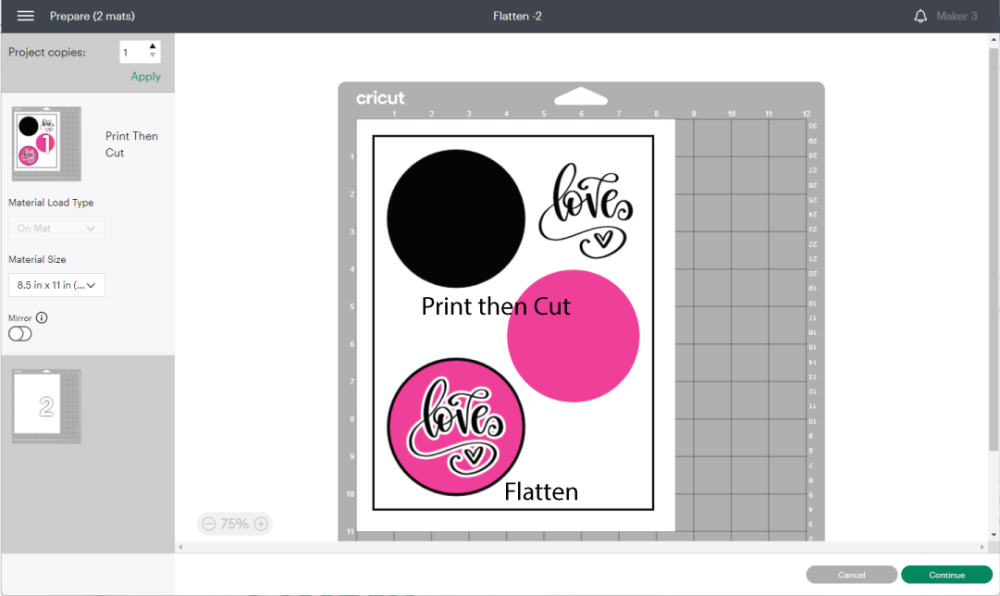Click the Cancel button
This screenshot has width=1000, height=596.
pos(851,575)
